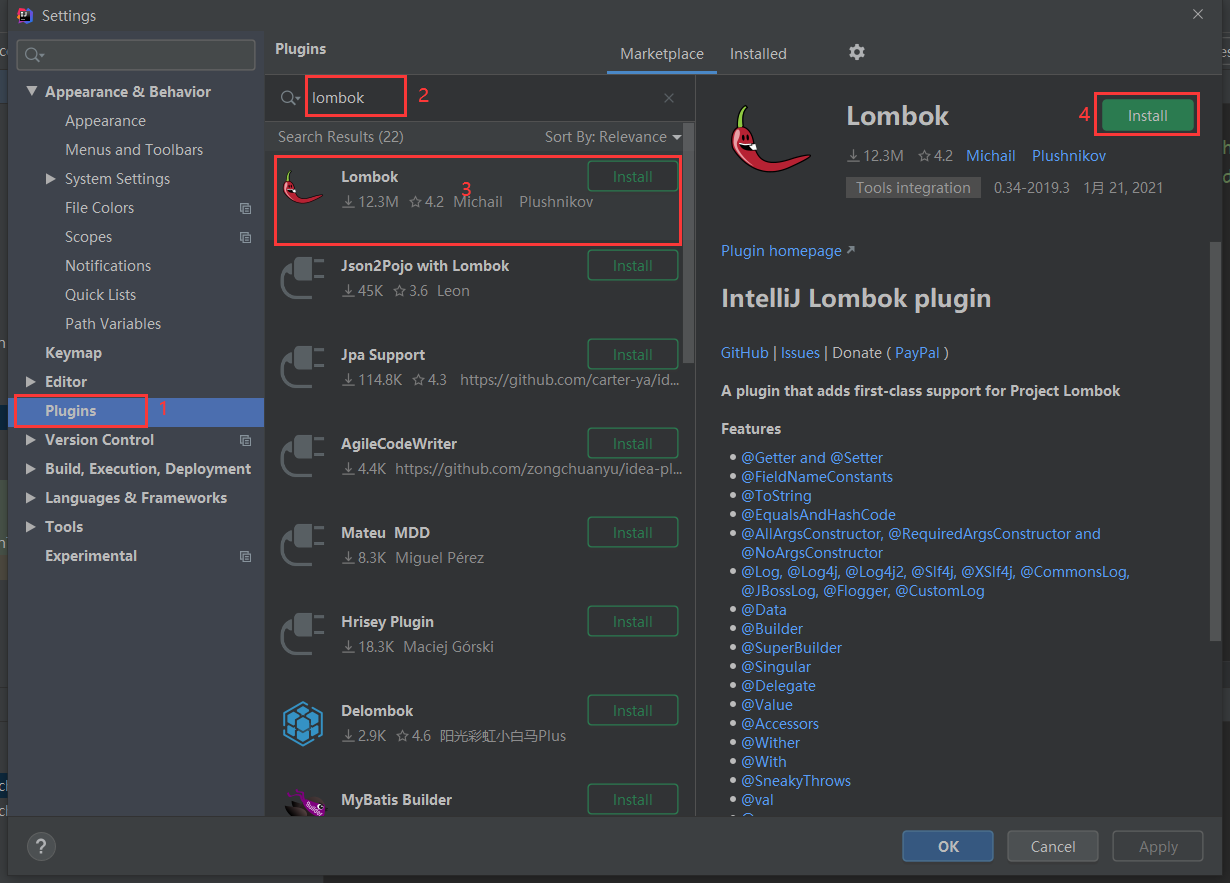Expand System Settings tree node
1230x883 pixels.
click(x=51, y=179)
